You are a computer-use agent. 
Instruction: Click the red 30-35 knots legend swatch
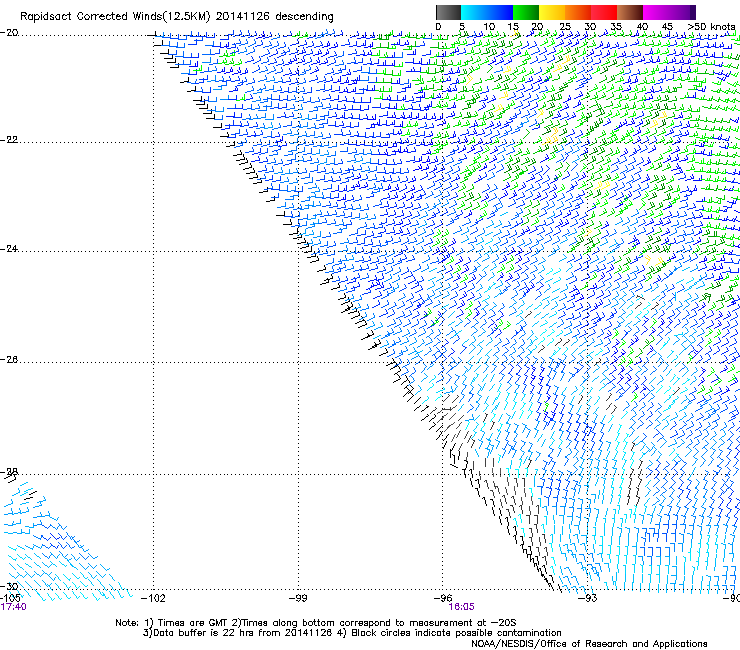[x=604, y=12]
